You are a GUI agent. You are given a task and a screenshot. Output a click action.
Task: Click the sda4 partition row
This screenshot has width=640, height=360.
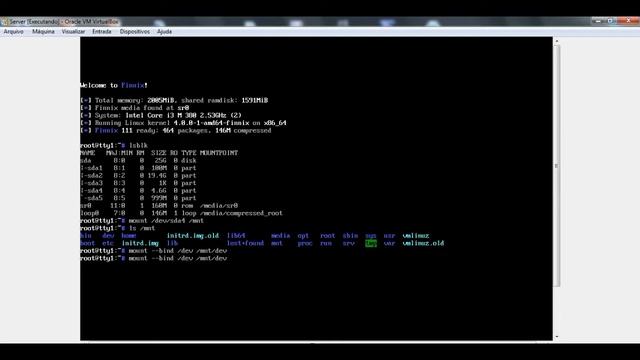138,191
